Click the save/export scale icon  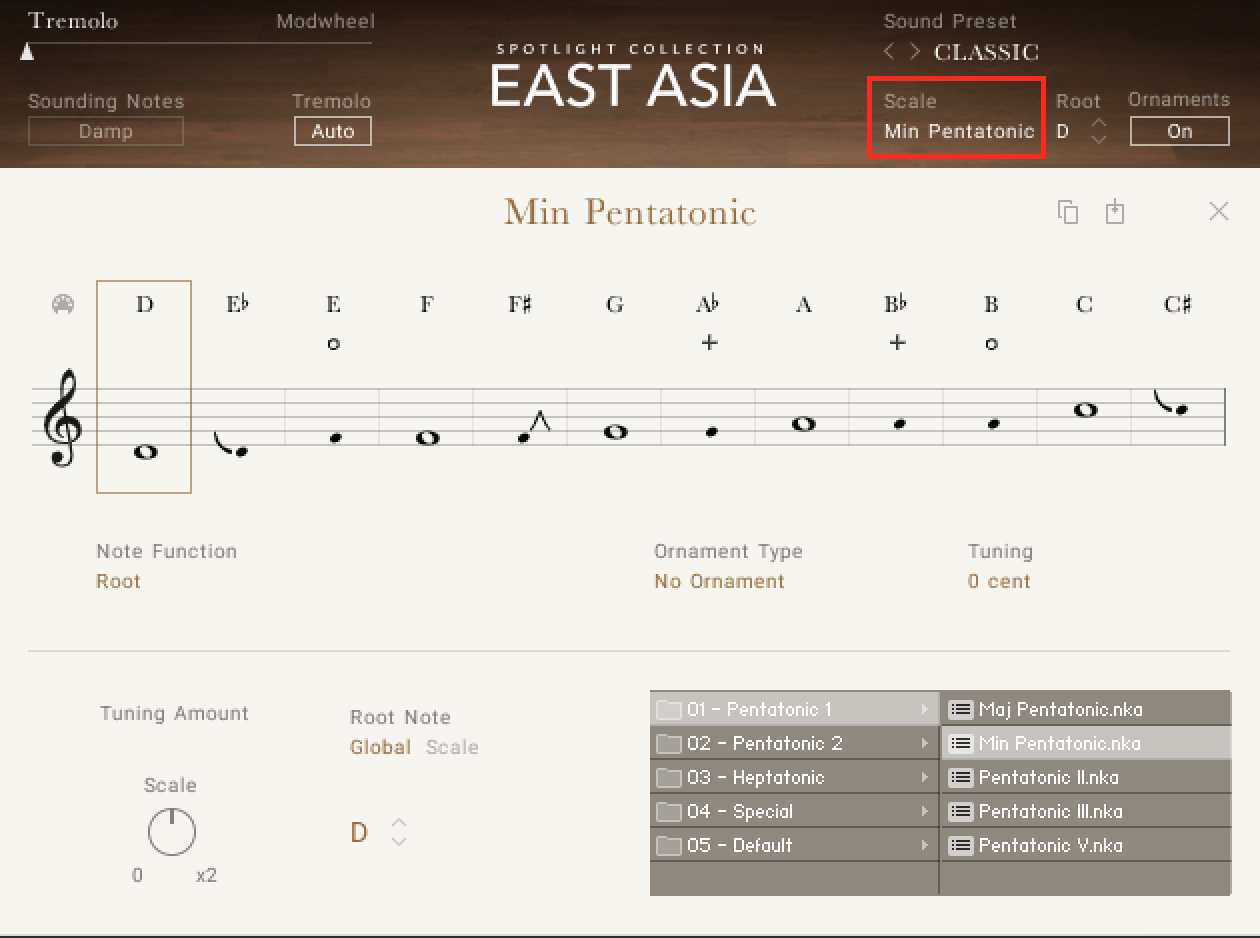[x=1115, y=212]
